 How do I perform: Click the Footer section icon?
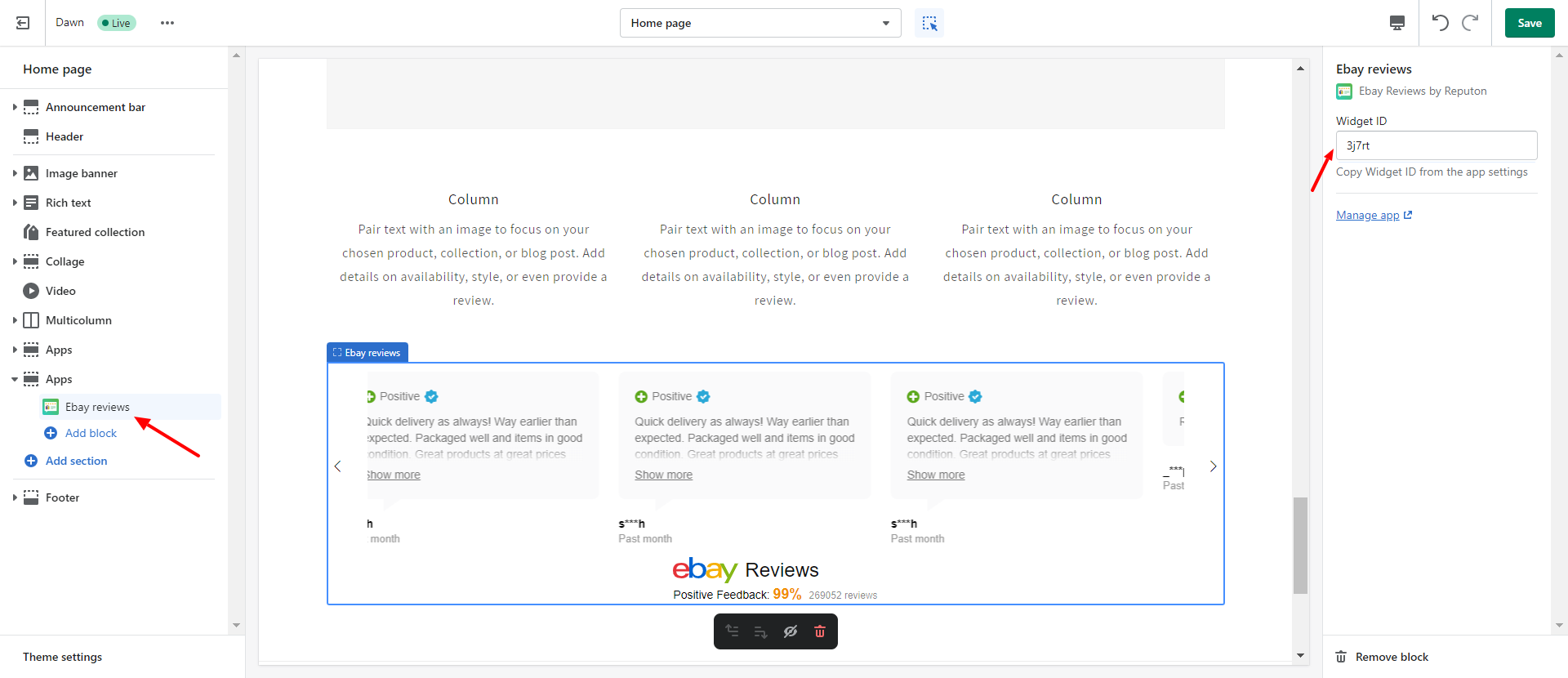31,497
